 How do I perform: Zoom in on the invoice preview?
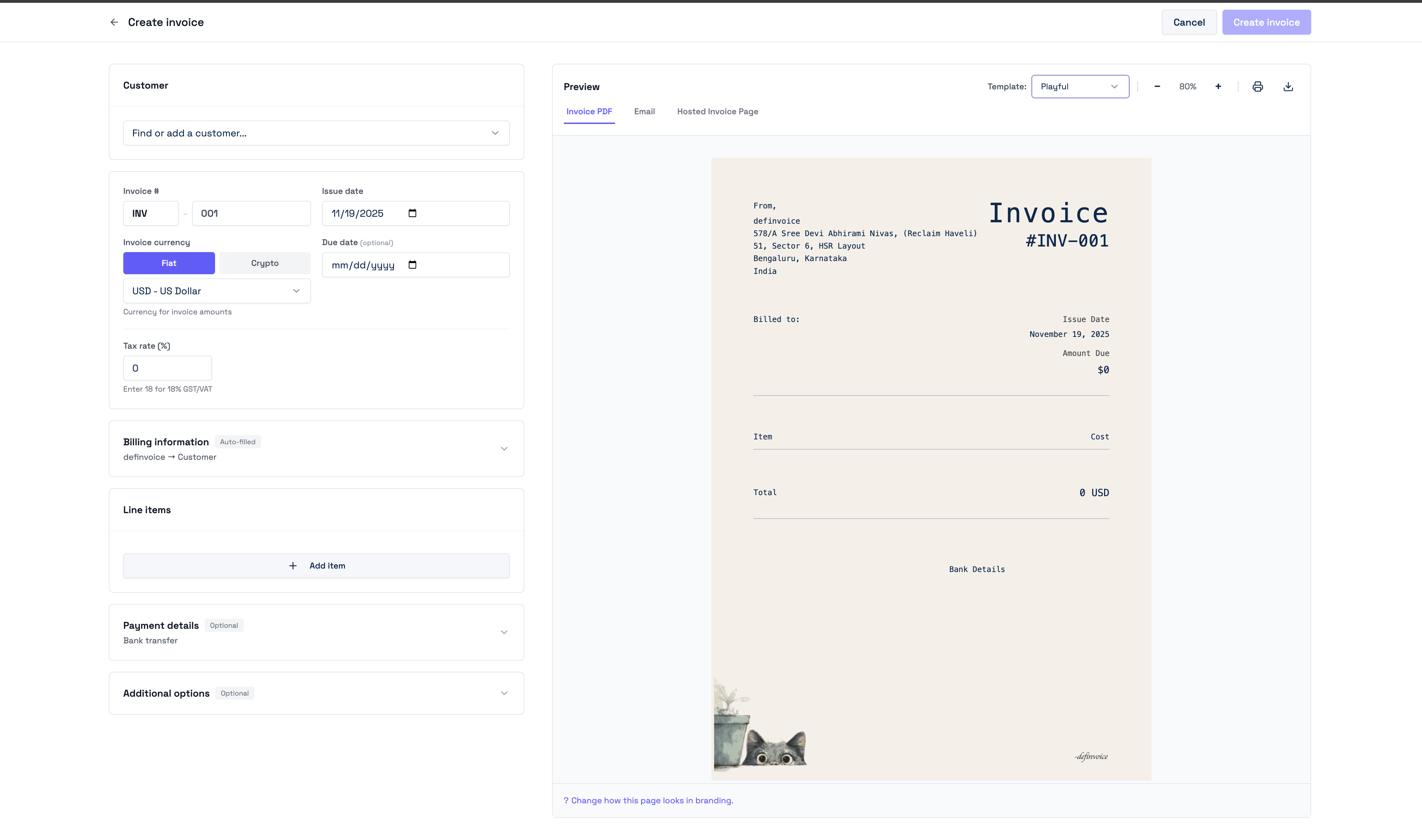(x=1218, y=86)
